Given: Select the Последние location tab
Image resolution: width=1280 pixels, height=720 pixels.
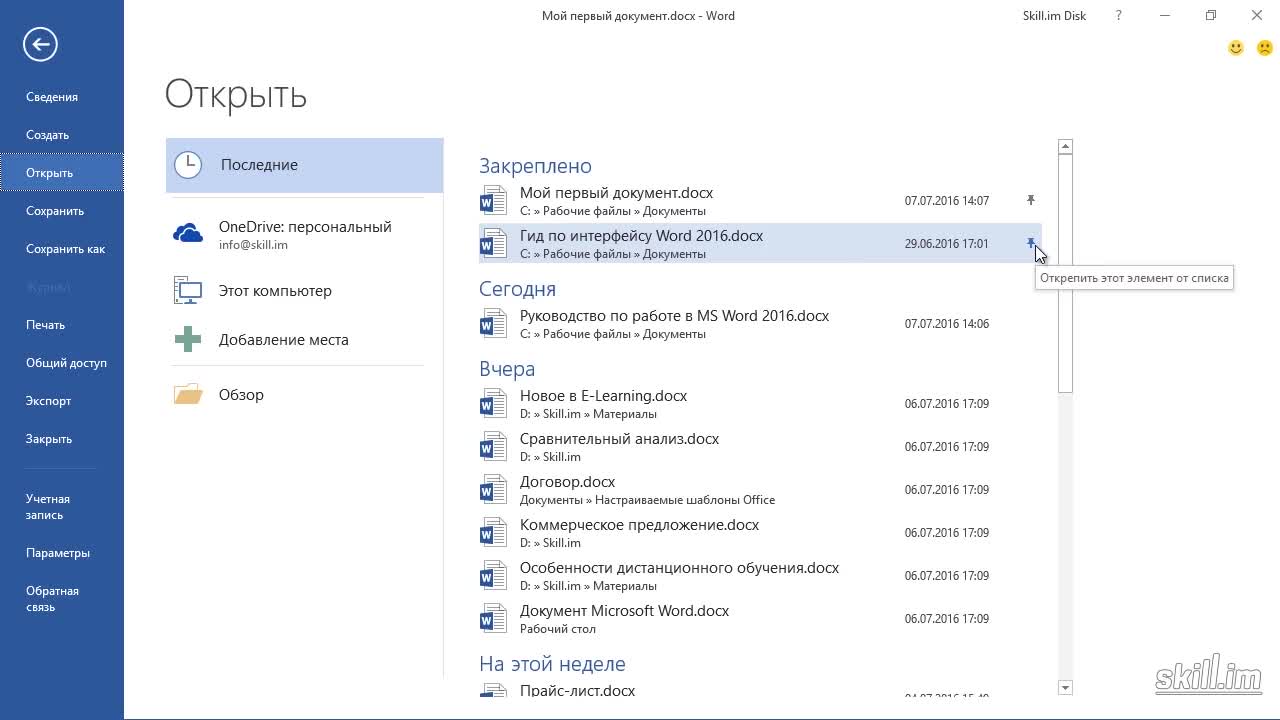Looking at the screenshot, I should point(304,165).
